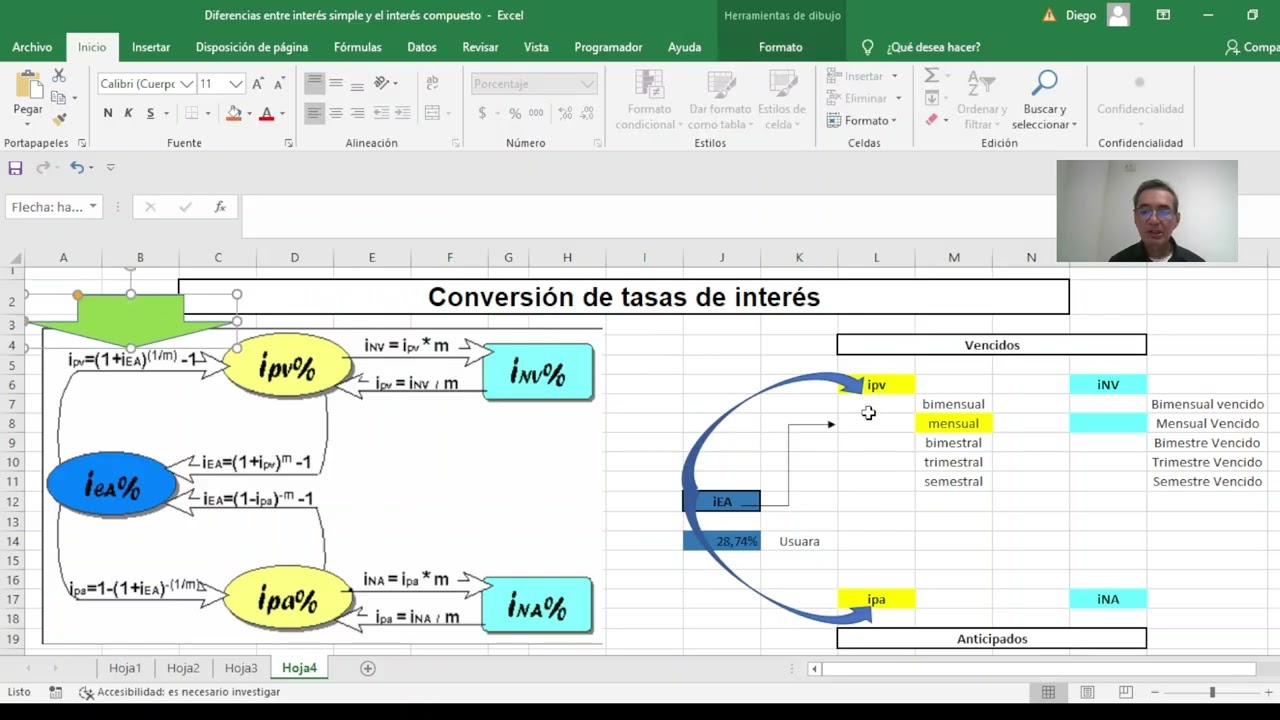Click the ¿Qué desea hacer? search box

pyautogui.click(x=933, y=47)
